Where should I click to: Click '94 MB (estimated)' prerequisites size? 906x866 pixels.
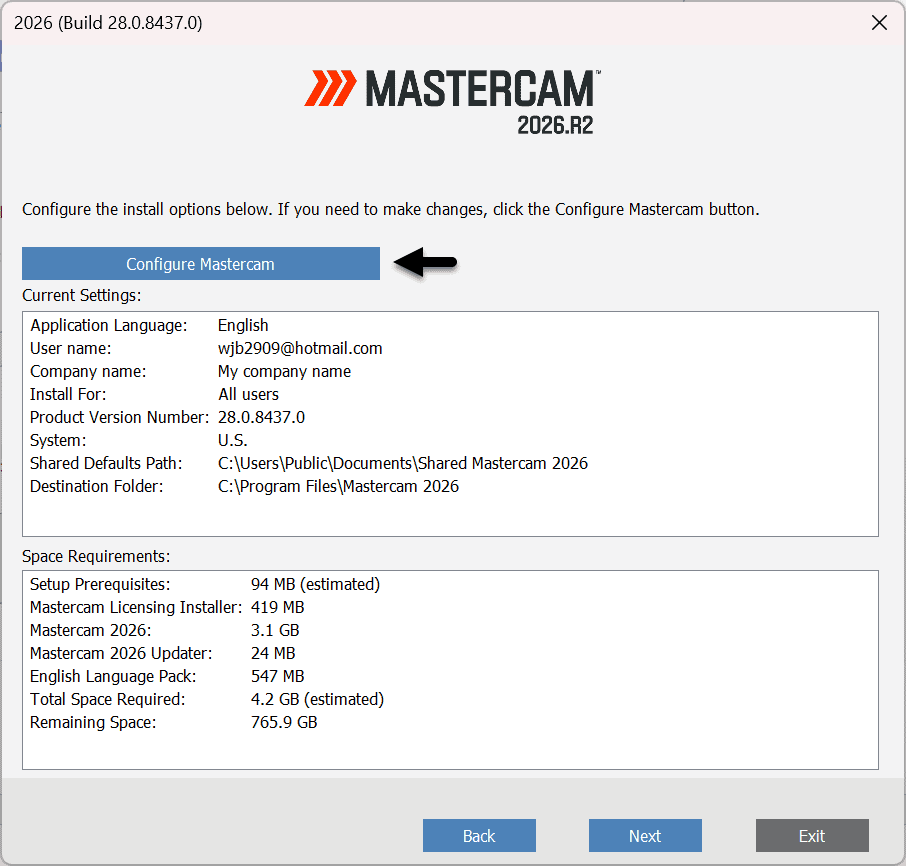(x=315, y=584)
